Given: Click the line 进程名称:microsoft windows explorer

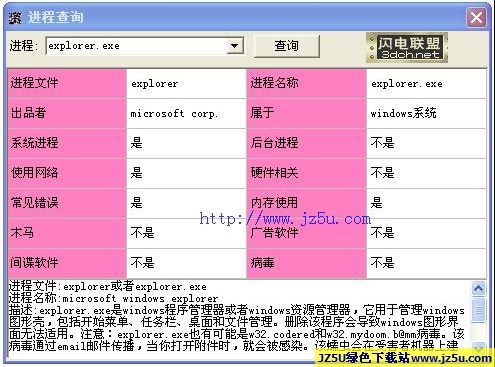Looking at the screenshot, I should (113, 298).
